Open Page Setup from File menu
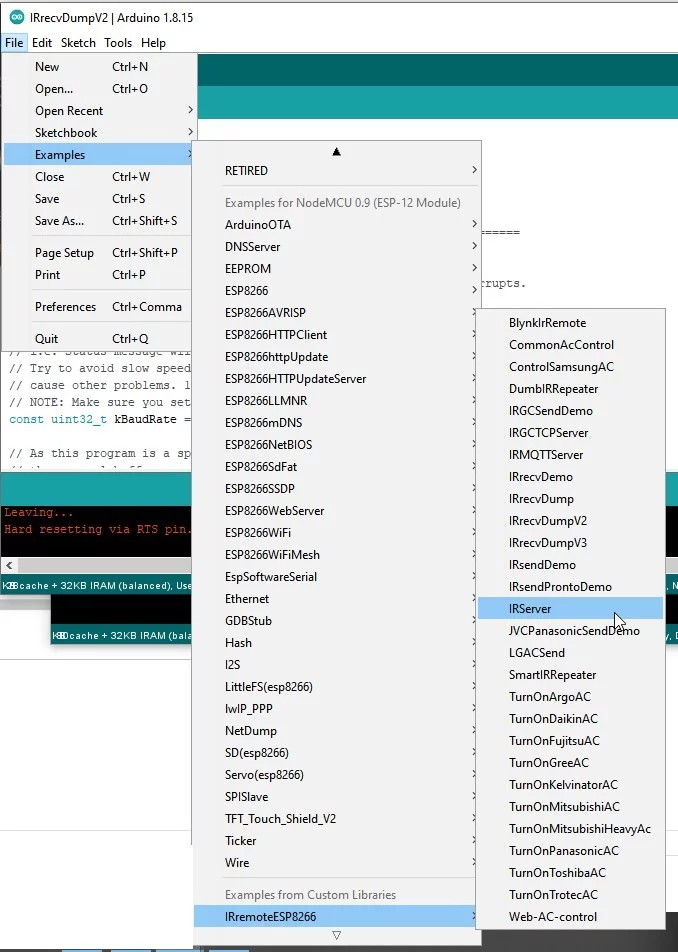This screenshot has width=678, height=952. pos(98,253)
